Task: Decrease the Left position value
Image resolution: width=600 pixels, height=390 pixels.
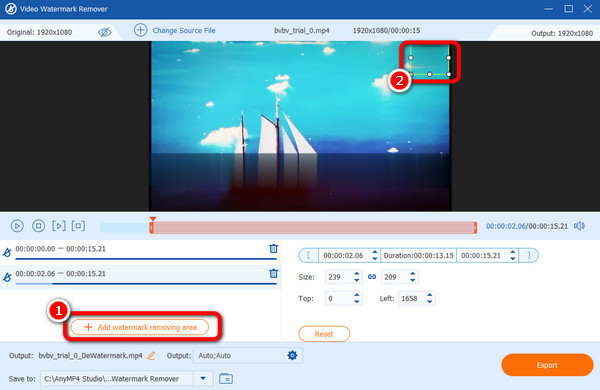Action: pyautogui.click(x=429, y=302)
